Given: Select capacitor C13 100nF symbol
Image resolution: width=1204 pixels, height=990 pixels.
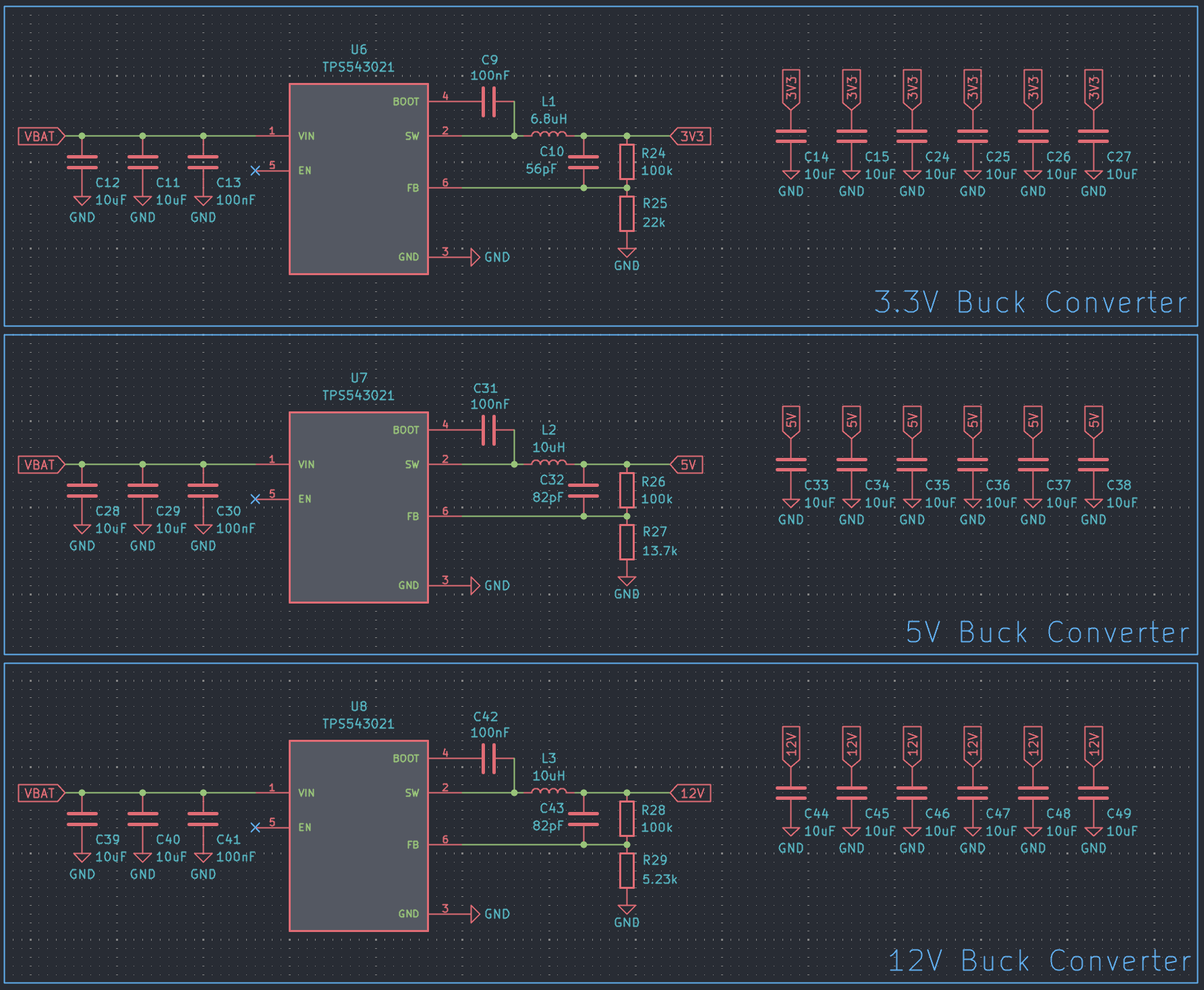Looking at the screenshot, I should pos(203,163).
